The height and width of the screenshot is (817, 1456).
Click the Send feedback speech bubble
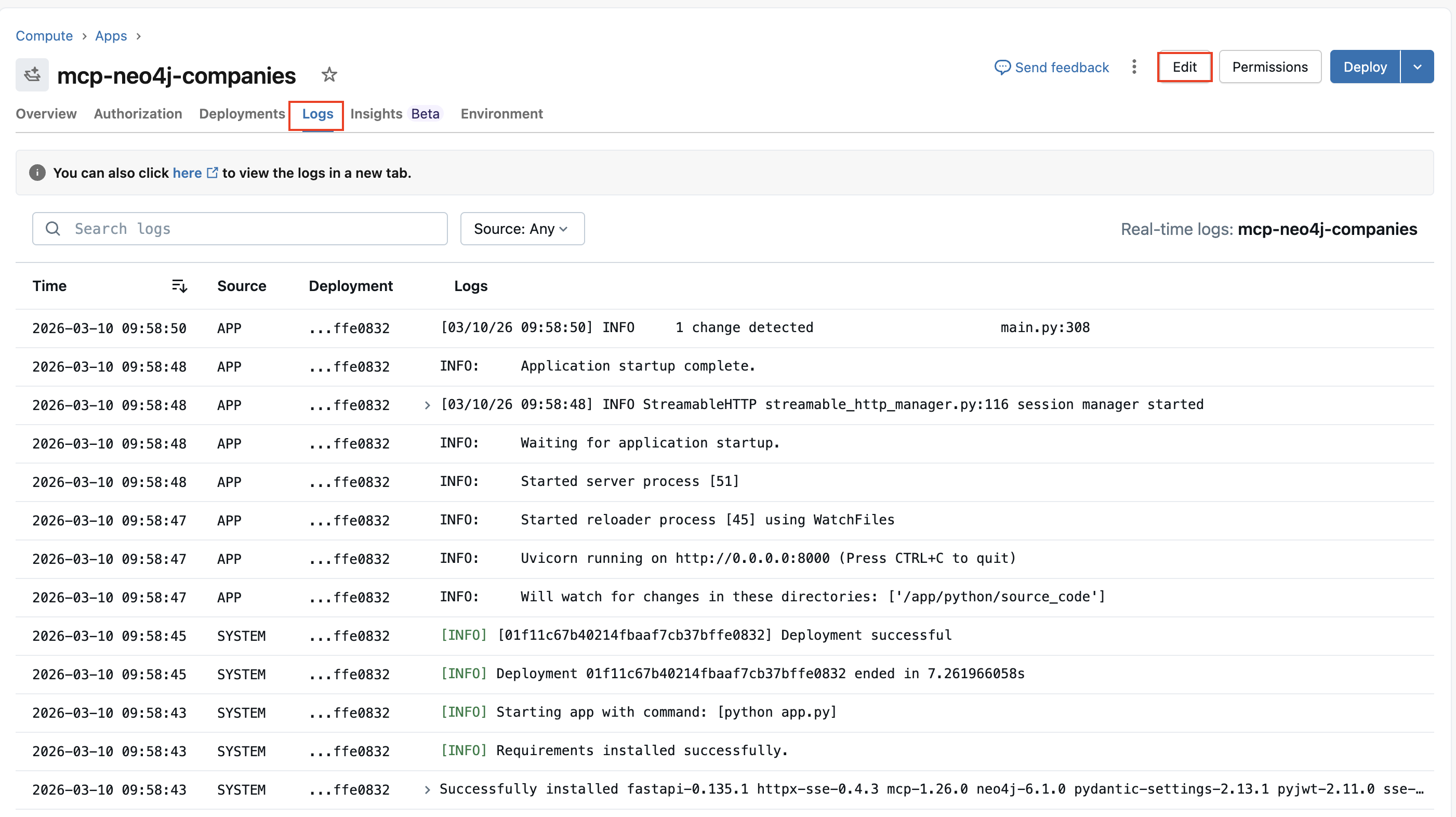1002,67
